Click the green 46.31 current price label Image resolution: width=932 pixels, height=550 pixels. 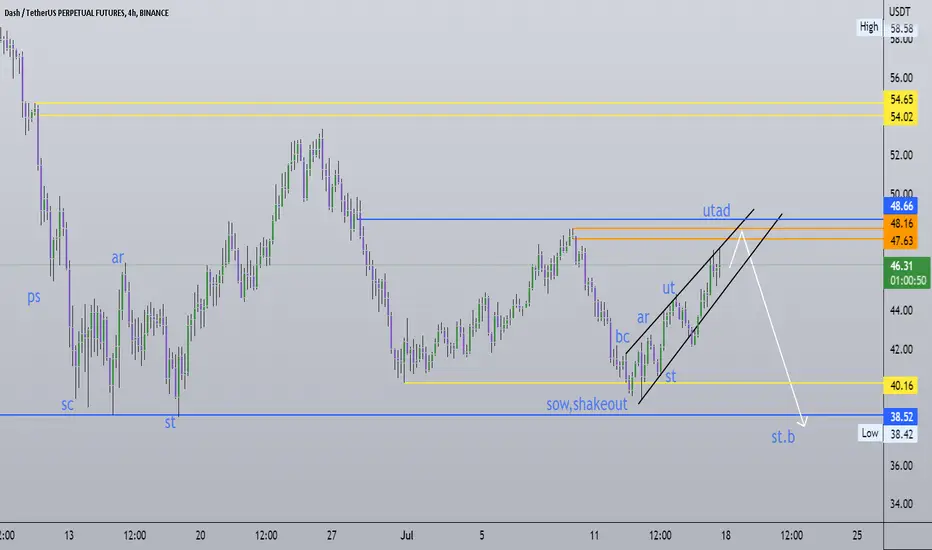click(x=901, y=266)
